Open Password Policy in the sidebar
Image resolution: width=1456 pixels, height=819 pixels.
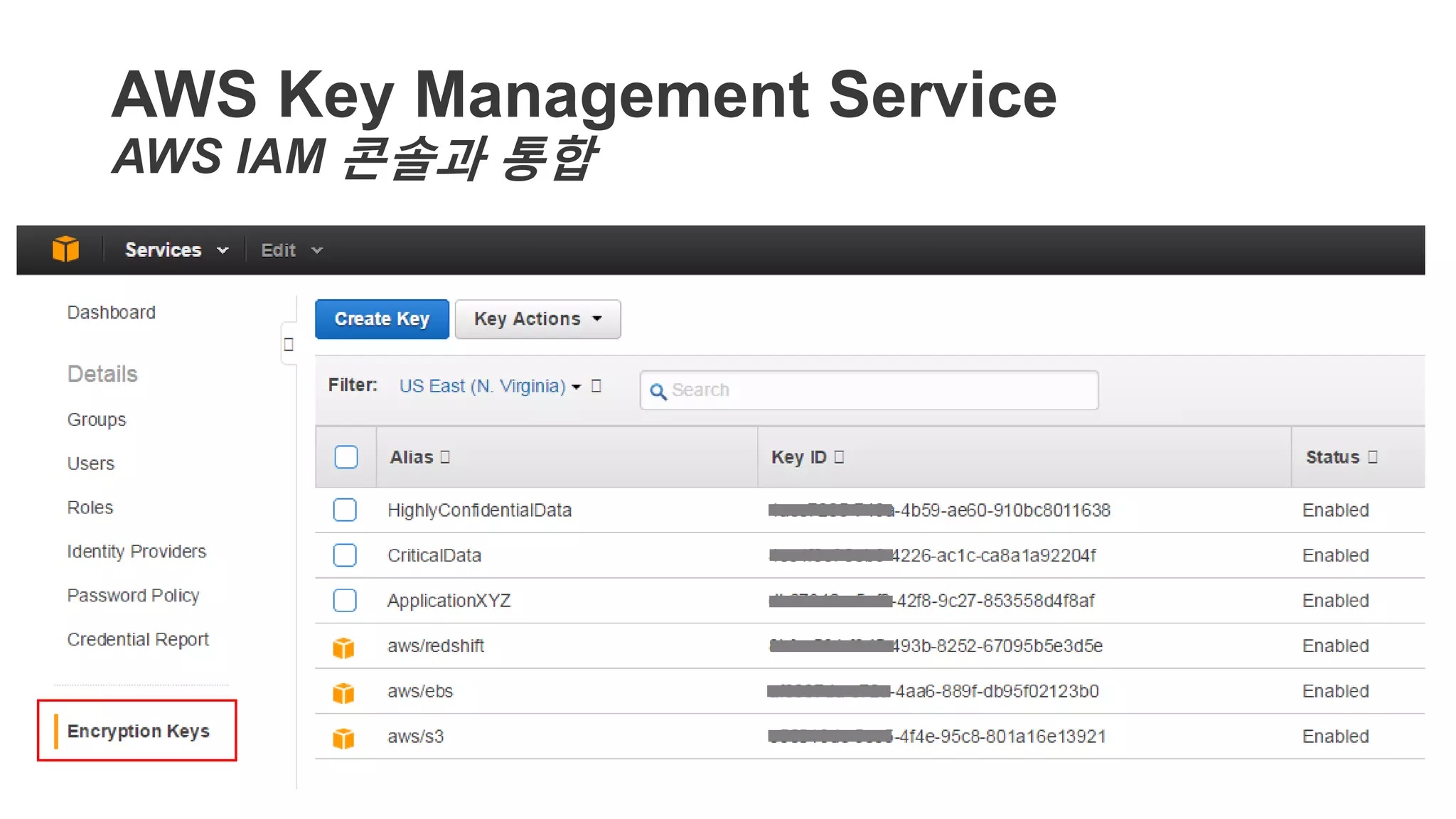pos(133,596)
